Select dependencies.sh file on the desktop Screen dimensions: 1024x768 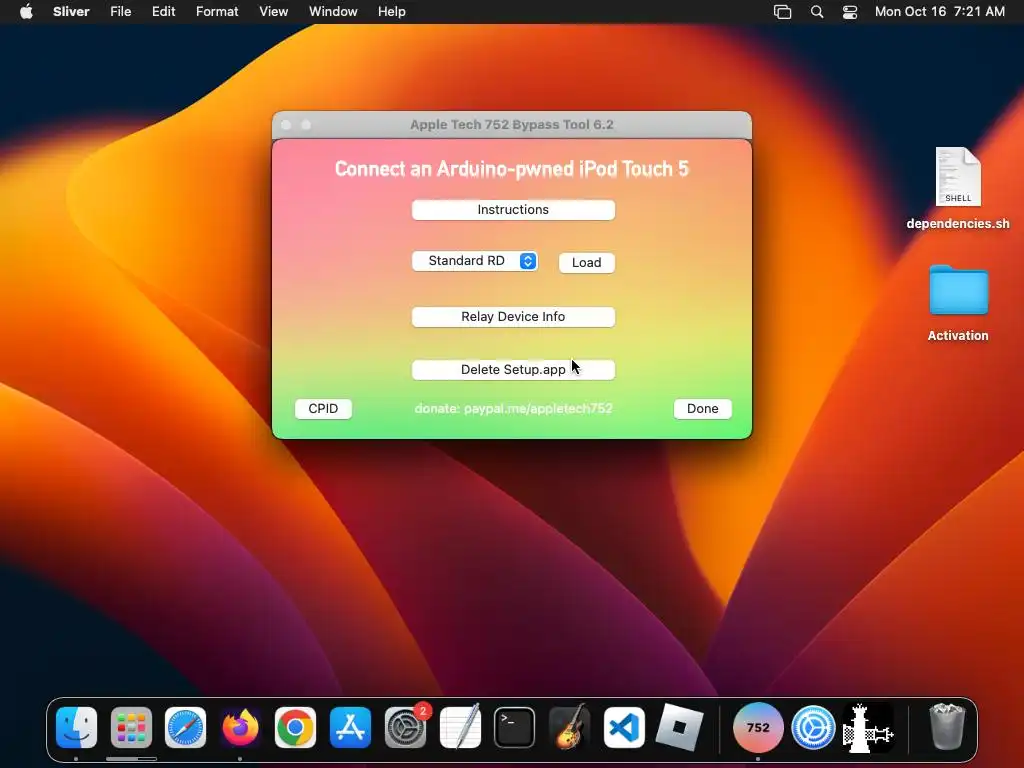click(957, 189)
